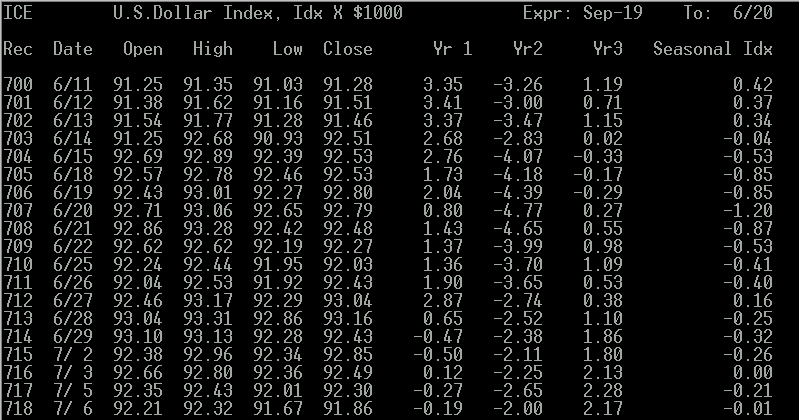Click High value 91.62 on 6/12
The image size is (799, 420).
pyautogui.click(x=207, y=102)
